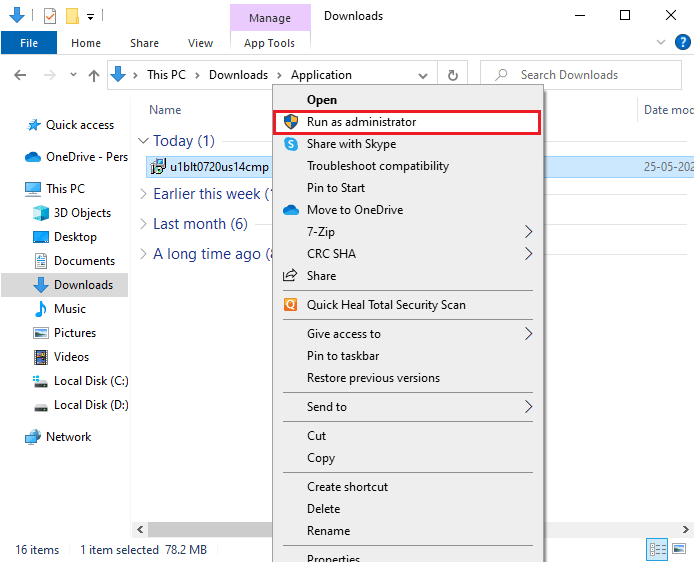This screenshot has height=562, width=695.
Task: Refresh the Downloads folder view
Action: 453,75
